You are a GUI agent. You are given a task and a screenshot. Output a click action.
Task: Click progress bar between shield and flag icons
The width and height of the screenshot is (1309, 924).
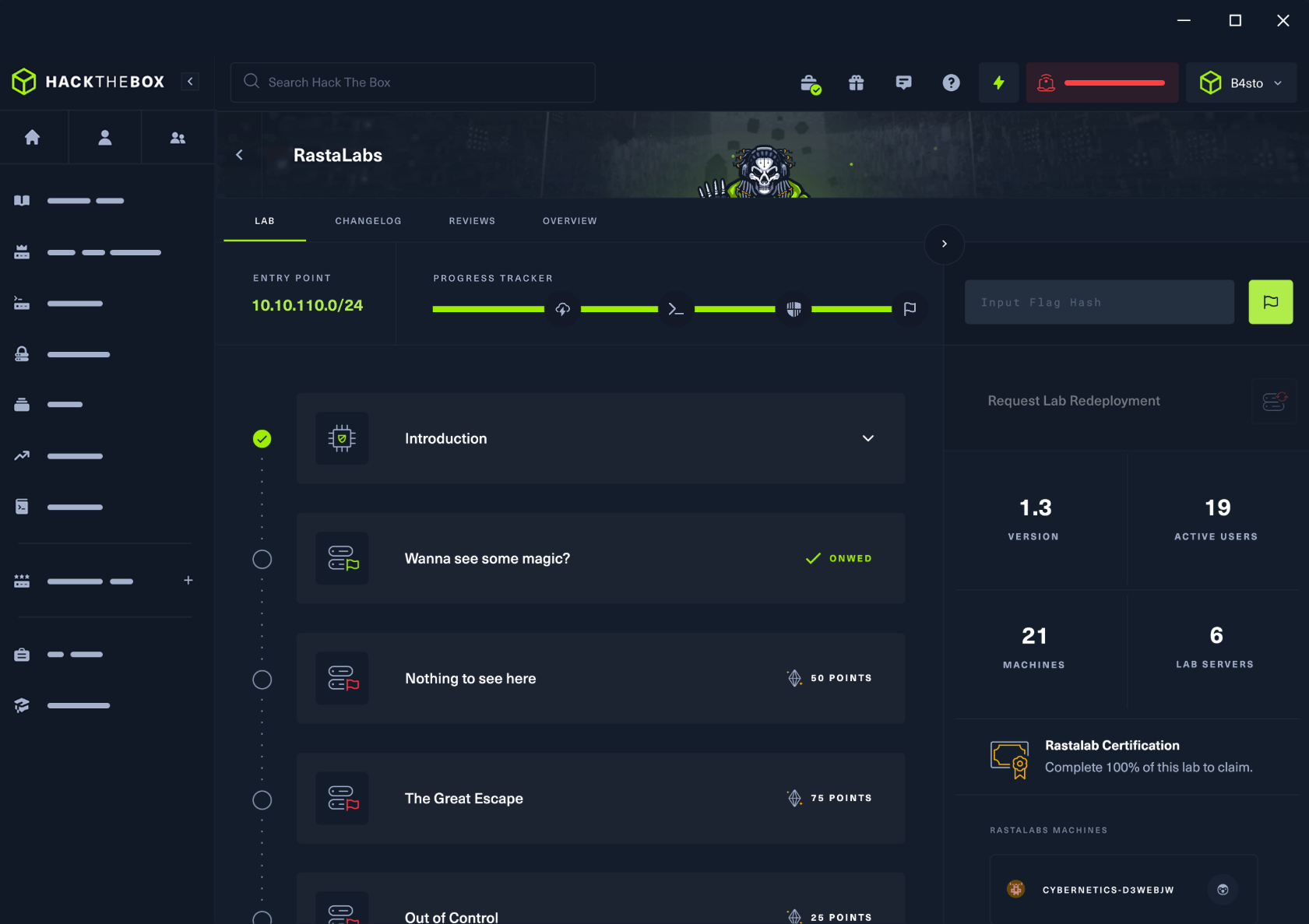pos(851,309)
